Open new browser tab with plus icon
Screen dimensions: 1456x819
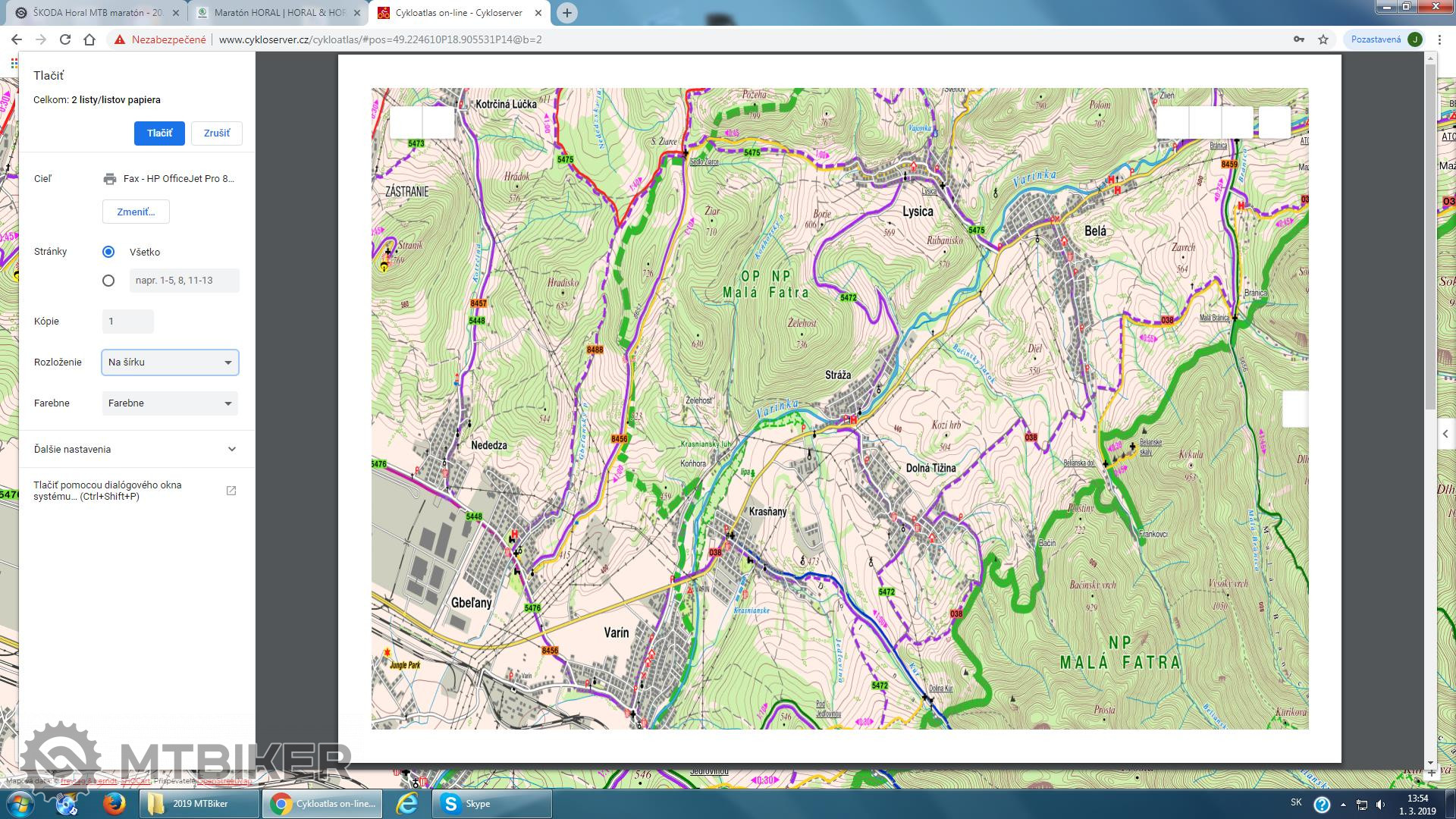point(566,13)
